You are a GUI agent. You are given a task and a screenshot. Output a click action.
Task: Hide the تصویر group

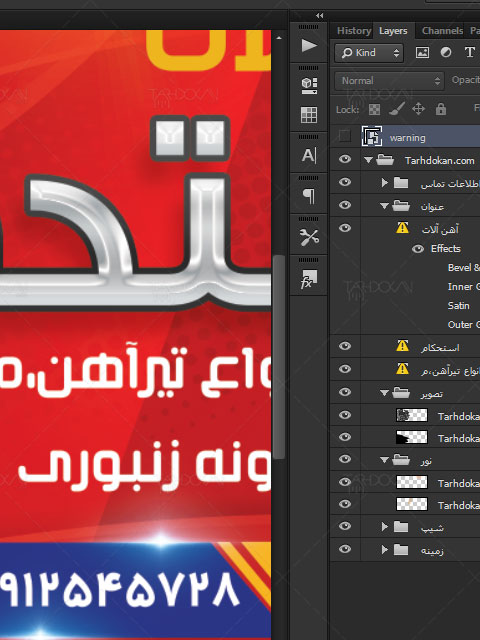click(345, 392)
